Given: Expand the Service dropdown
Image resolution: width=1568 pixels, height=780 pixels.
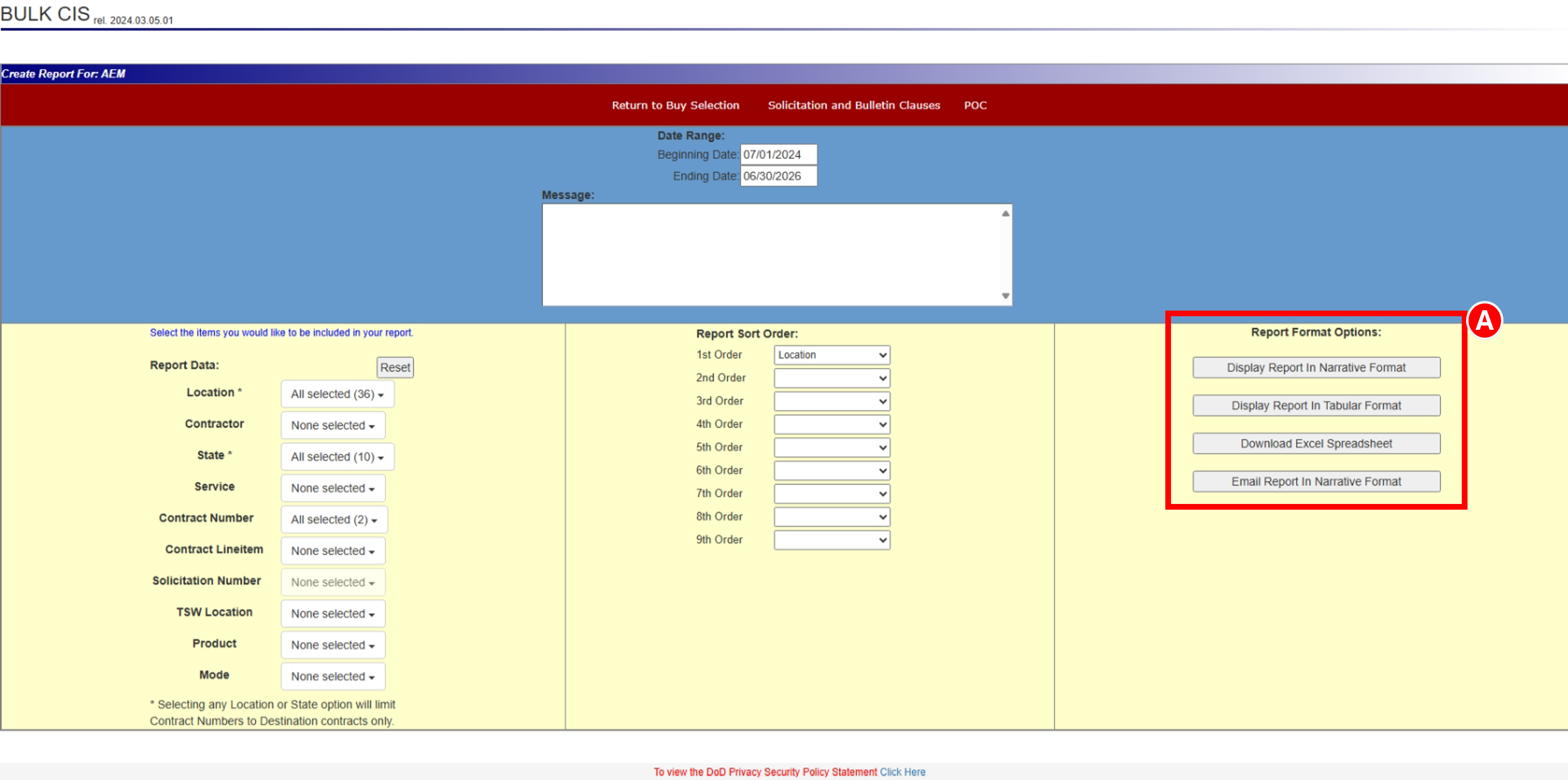Looking at the screenshot, I should [x=333, y=488].
